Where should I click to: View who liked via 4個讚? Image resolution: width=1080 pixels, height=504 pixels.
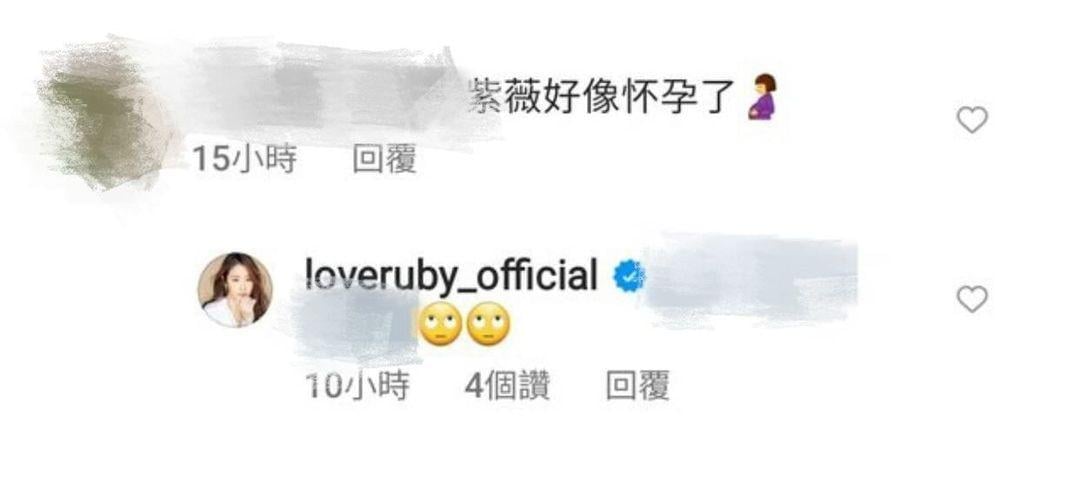tap(508, 386)
